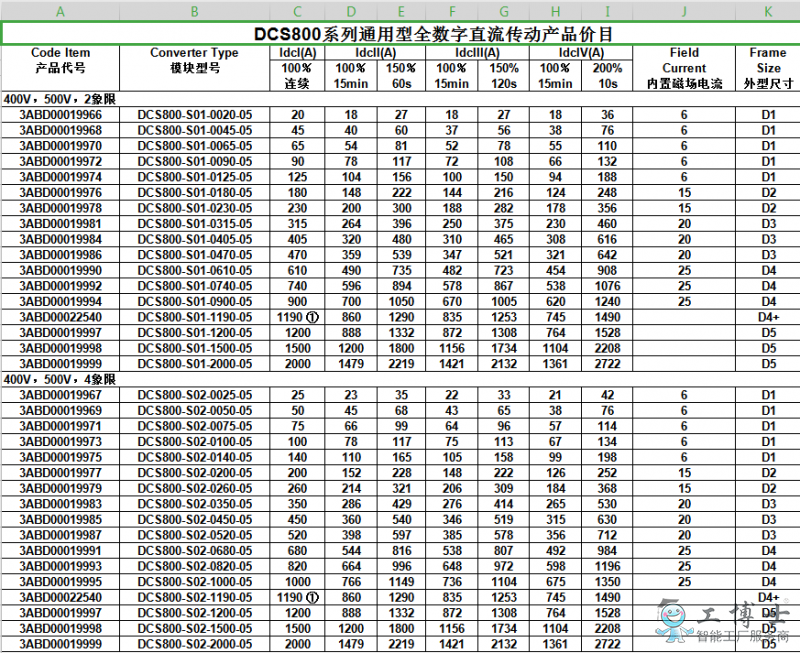Select column B header
This screenshot has width=800, height=653.
pos(194,11)
